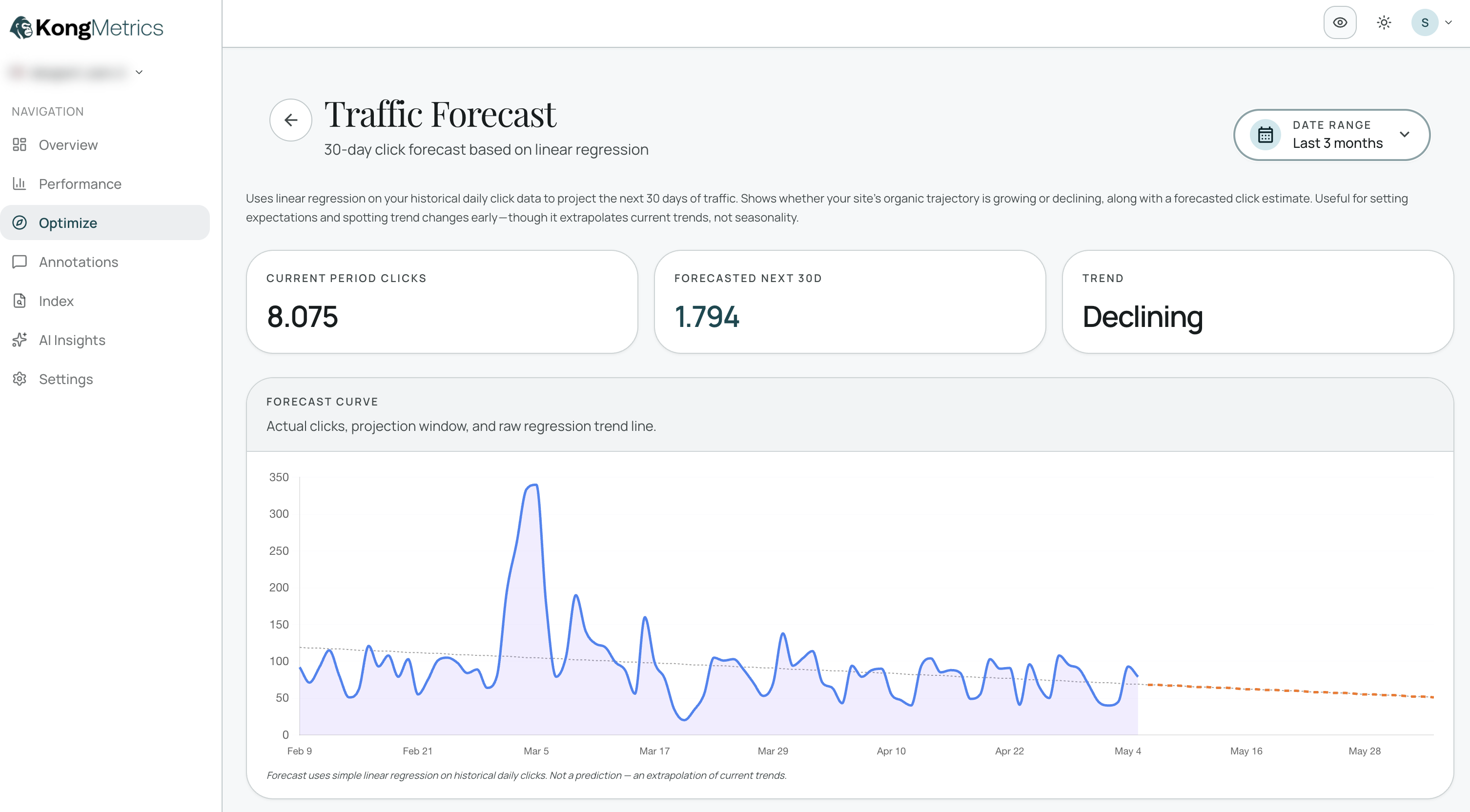Click the Feb 9 x-axis label
The height and width of the screenshot is (812, 1470).
[300, 751]
